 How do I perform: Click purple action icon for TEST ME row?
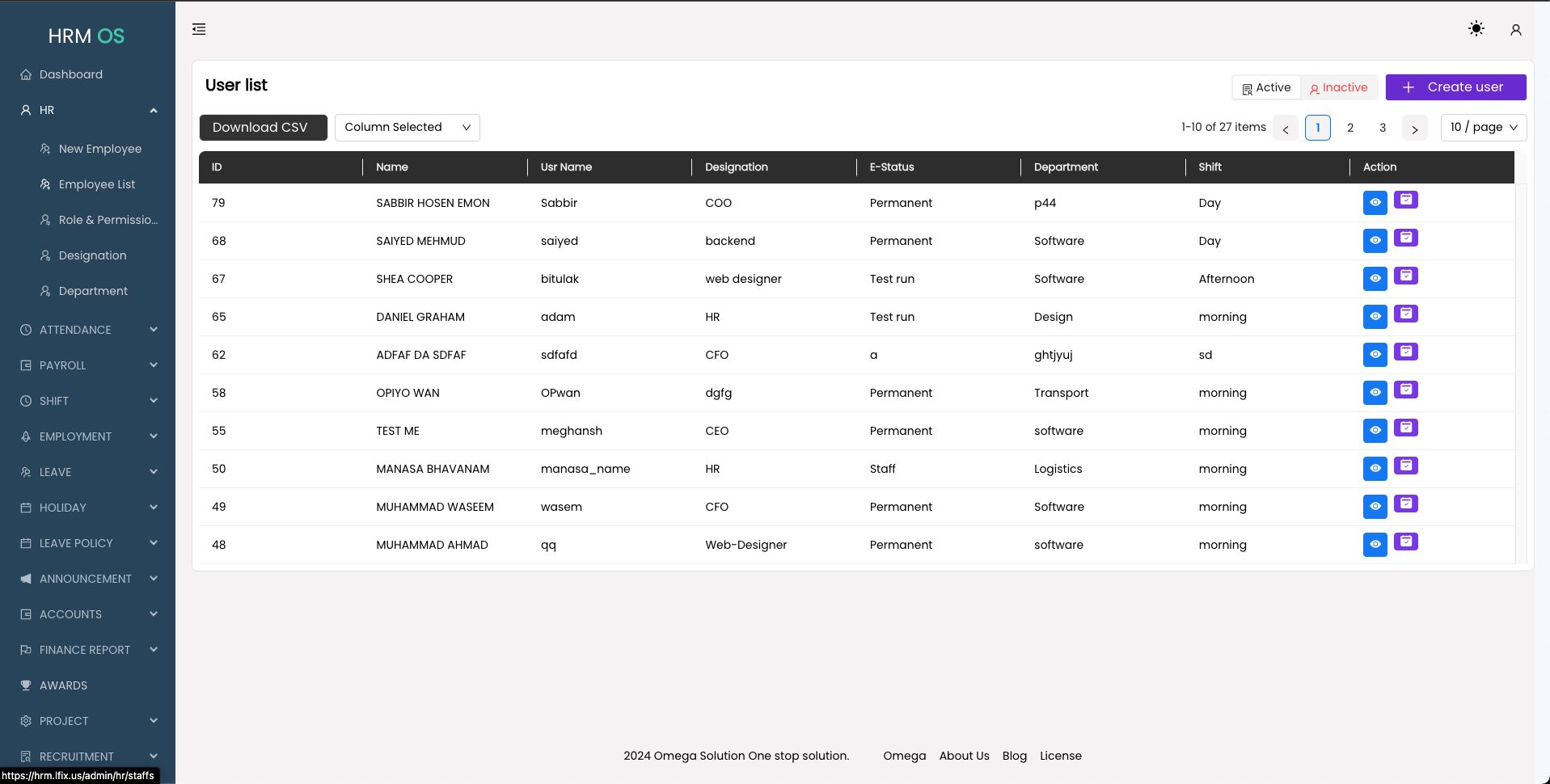1405,428
